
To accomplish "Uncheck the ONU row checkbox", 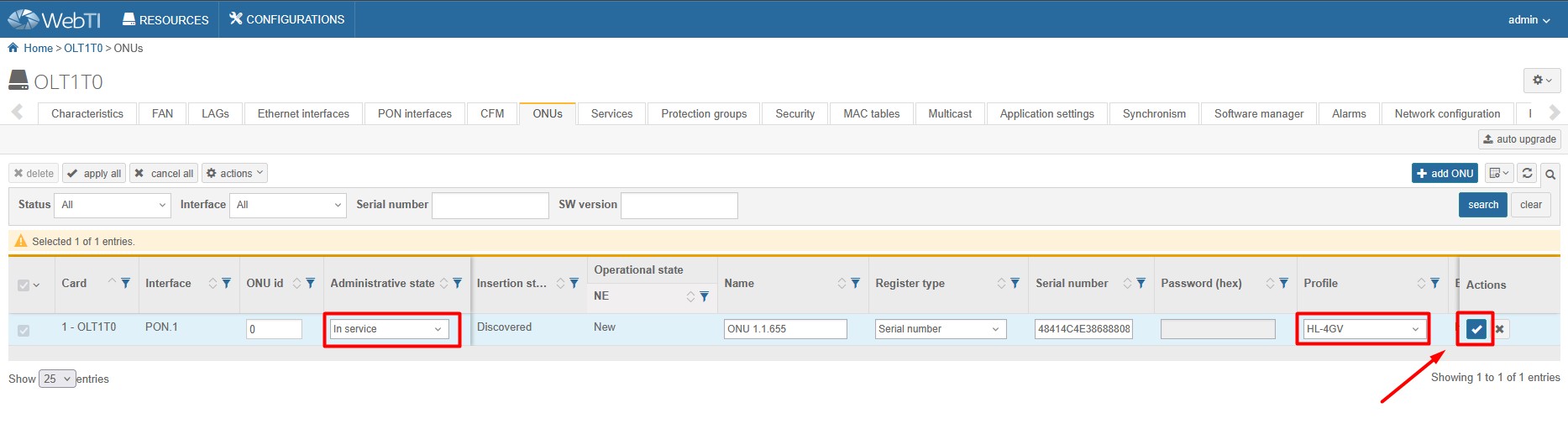I will (24, 330).
